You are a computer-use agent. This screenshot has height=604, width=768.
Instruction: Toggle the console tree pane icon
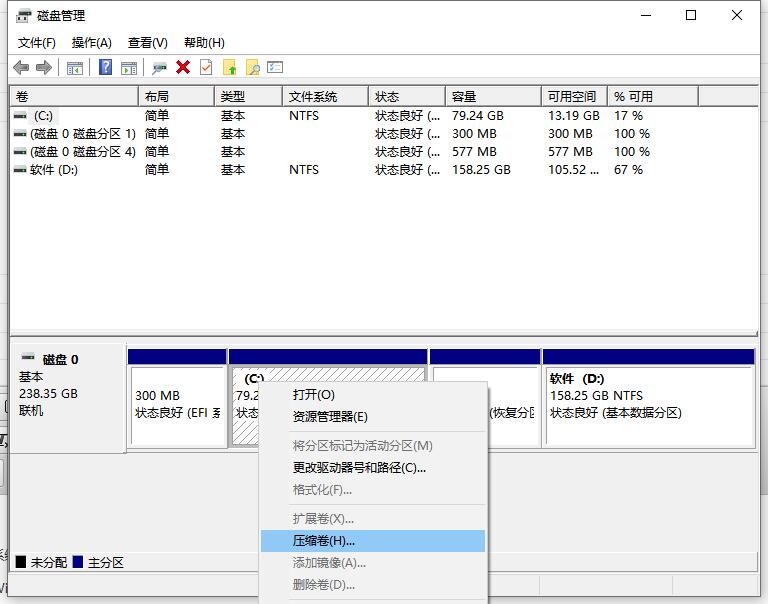tap(75, 68)
